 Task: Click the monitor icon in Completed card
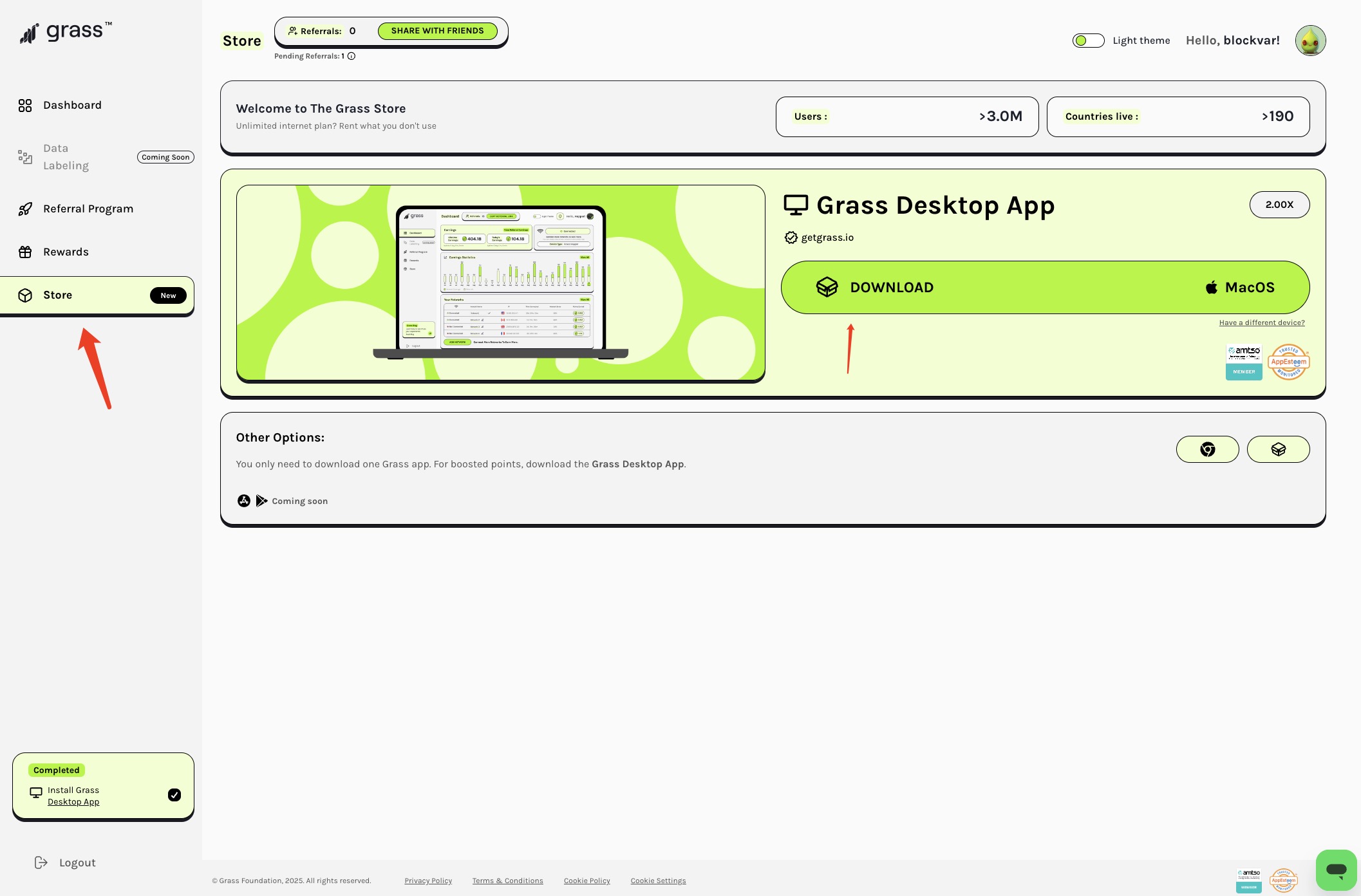(x=36, y=793)
